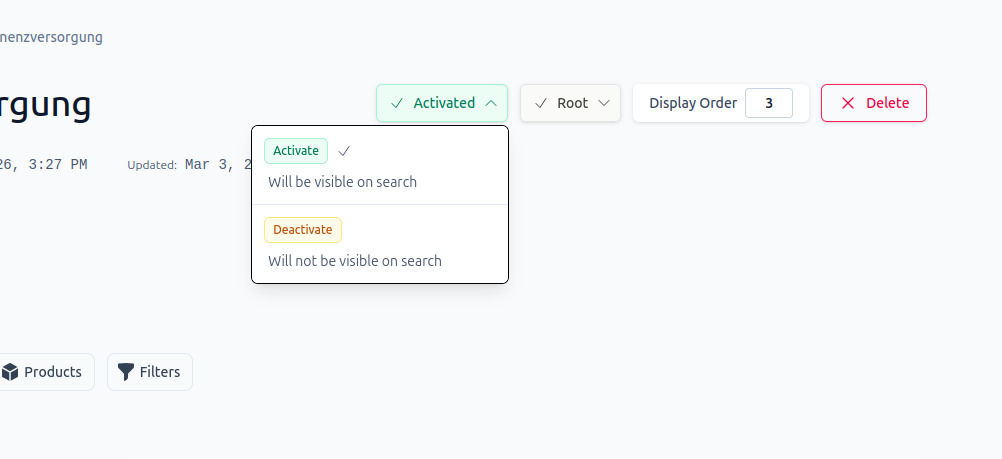Open the Products tab
The width and height of the screenshot is (1002, 459).
click(x=46, y=372)
